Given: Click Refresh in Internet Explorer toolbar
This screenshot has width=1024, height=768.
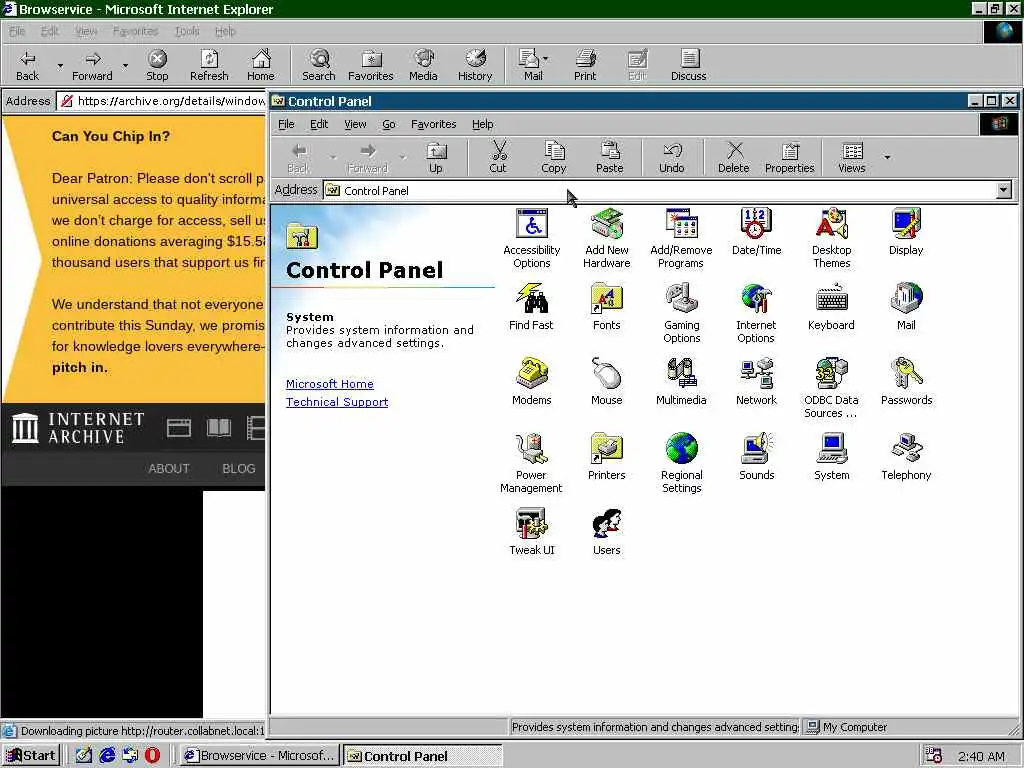Looking at the screenshot, I should [209, 65].
